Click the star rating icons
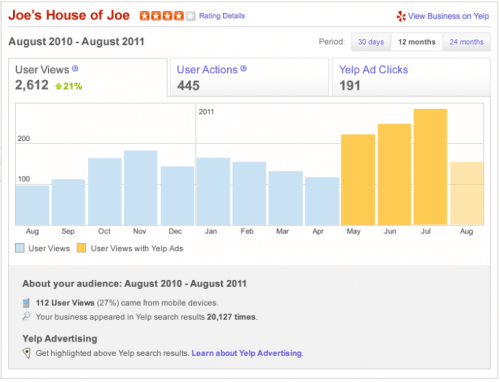Image resolution: width=500 pixels, height=382 pixels. [x=167, y=16]
